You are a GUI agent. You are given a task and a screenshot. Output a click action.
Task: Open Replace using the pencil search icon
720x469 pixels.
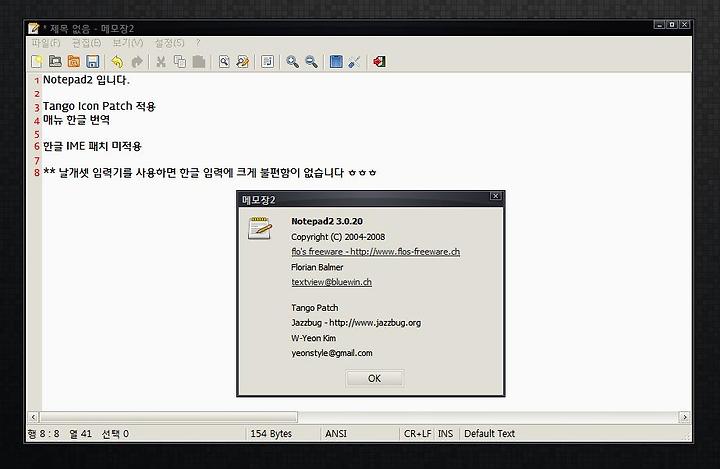[242, 62]
